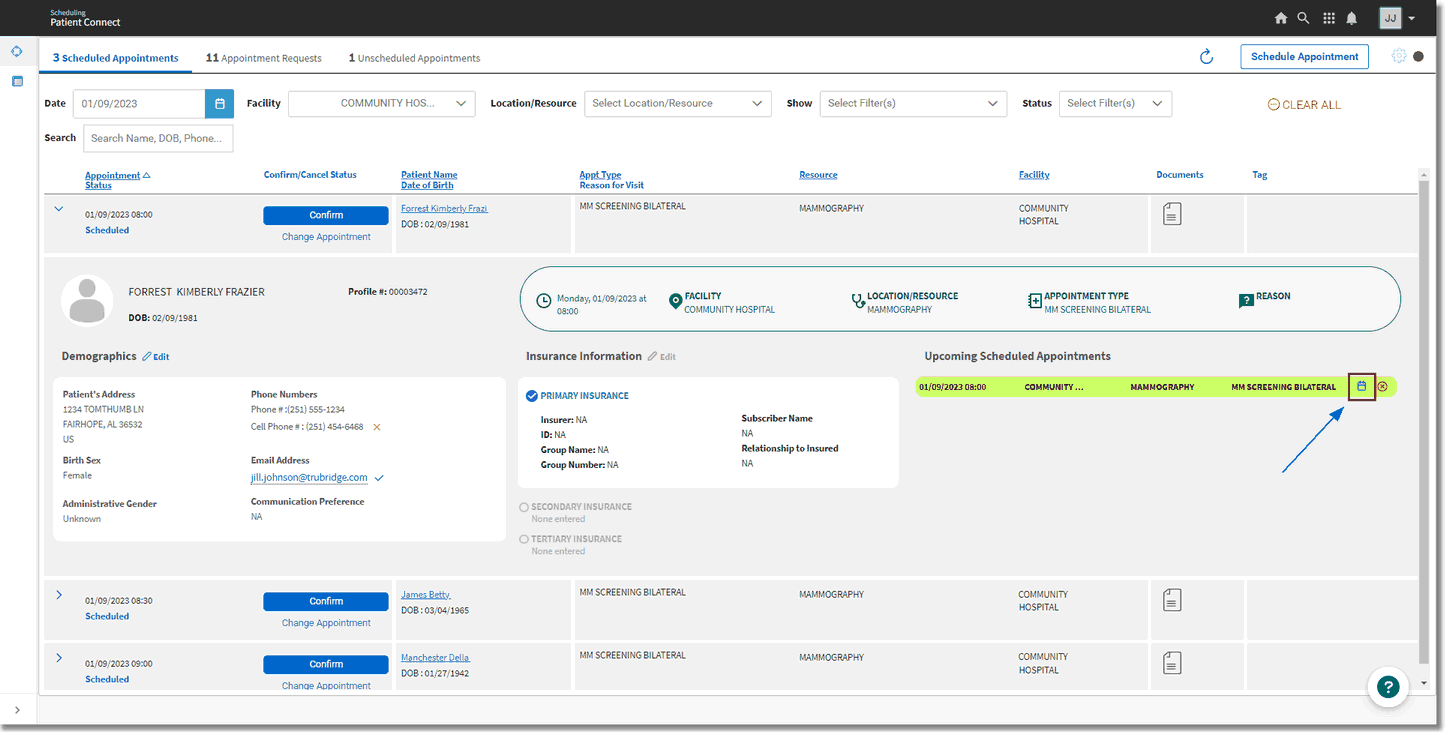This screenshot has height=735, width=1450.
Task: Click Change Appointment for 08:00 row
Action: (326, 237)
